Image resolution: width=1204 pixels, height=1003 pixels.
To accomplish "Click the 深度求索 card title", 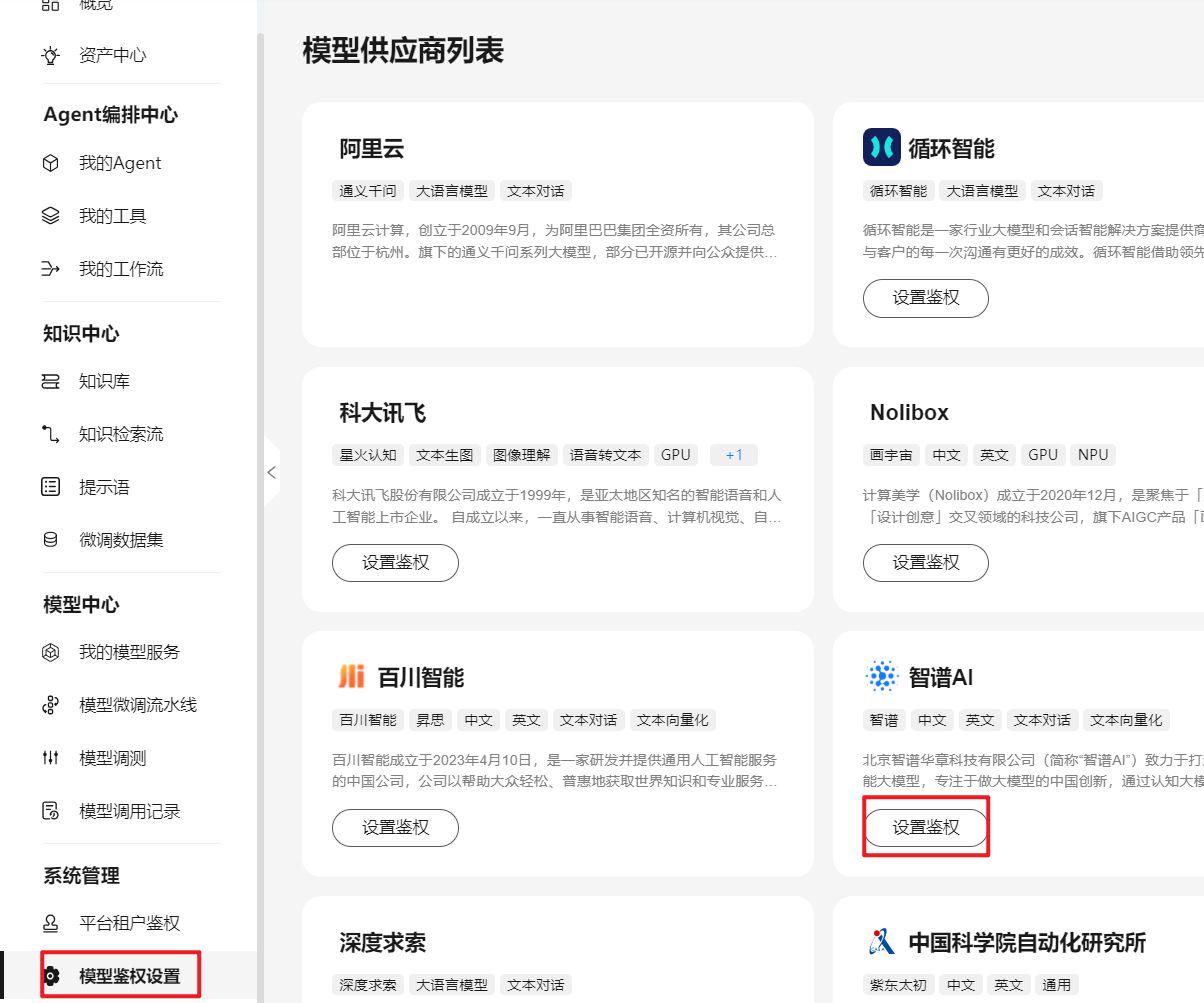I will click(x=383, y=942).
